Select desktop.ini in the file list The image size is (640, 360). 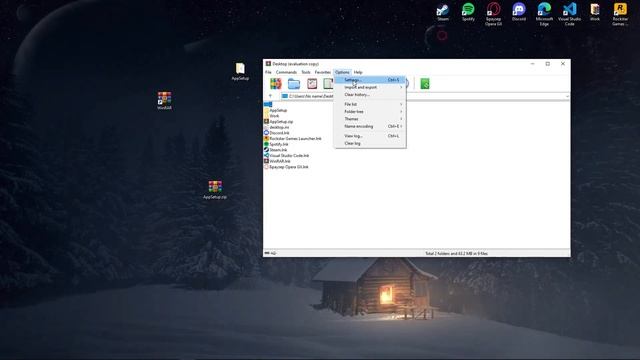point(276,127)
